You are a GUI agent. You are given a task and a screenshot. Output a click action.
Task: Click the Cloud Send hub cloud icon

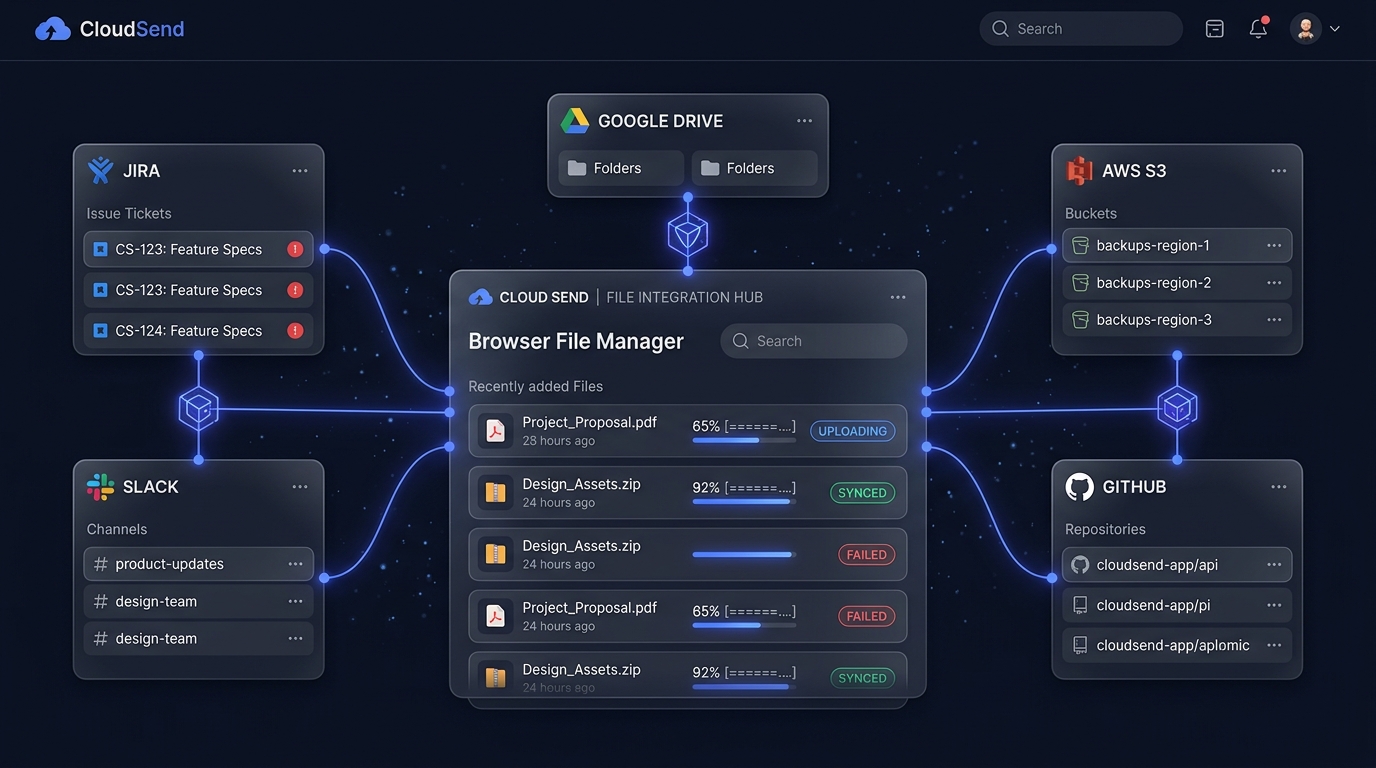click(x=481, y=297)
